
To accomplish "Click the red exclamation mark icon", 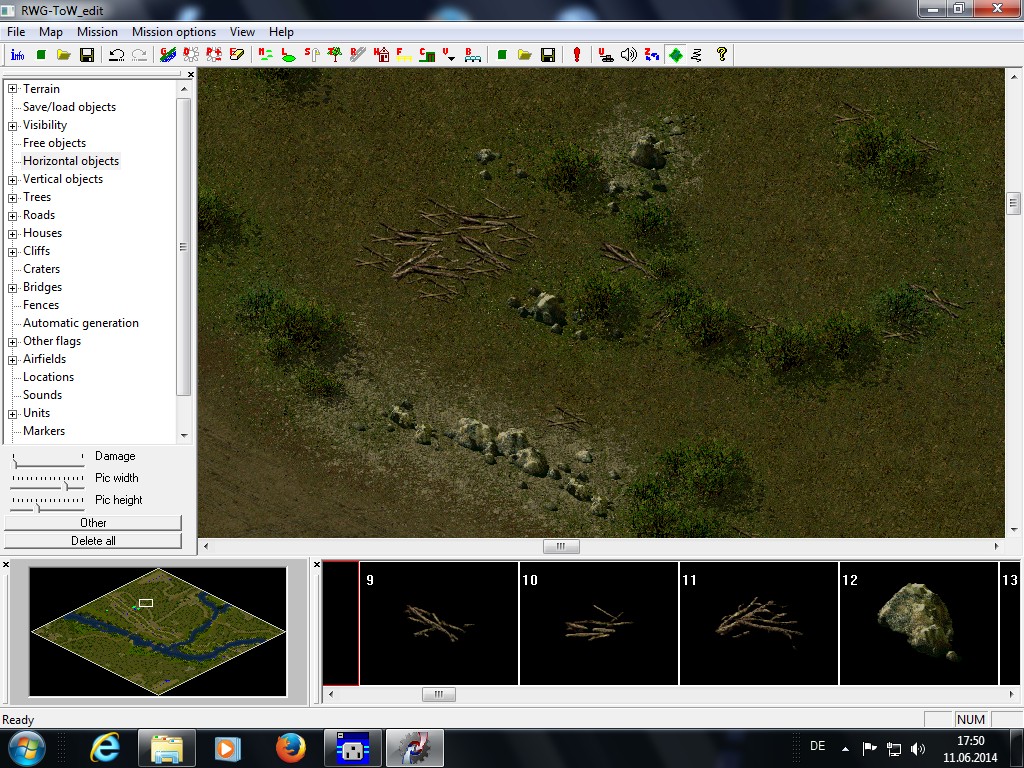I will point(577,55).
